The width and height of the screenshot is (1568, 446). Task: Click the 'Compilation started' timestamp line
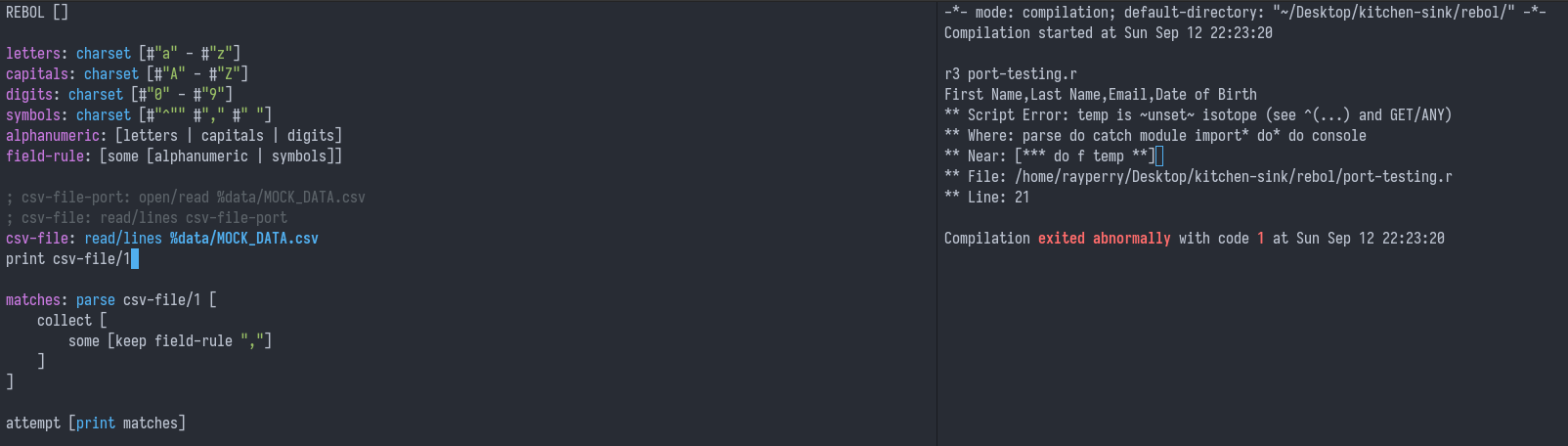1108,33
